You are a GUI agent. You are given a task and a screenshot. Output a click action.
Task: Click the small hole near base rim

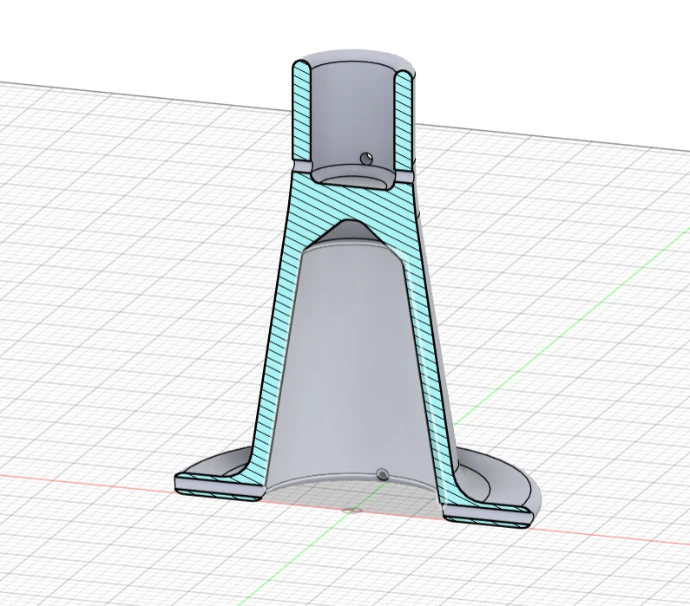pos(380,474)
